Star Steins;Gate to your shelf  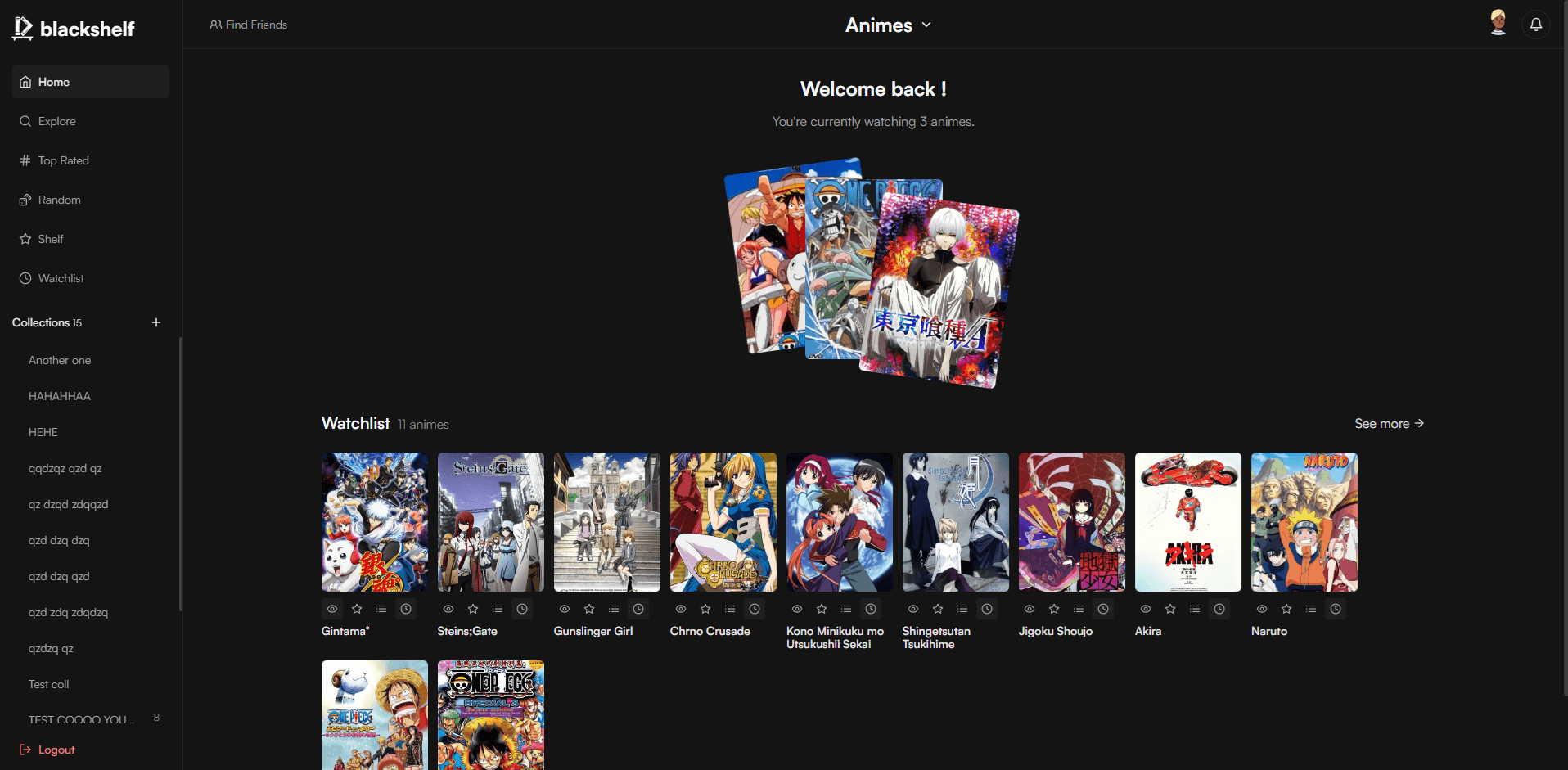point(473,609)
